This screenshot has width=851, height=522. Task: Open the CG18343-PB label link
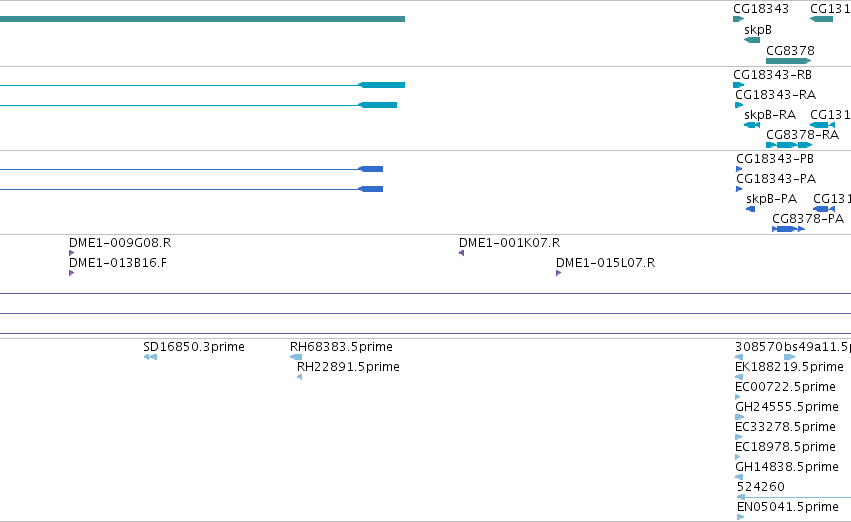tap(774, 159)
